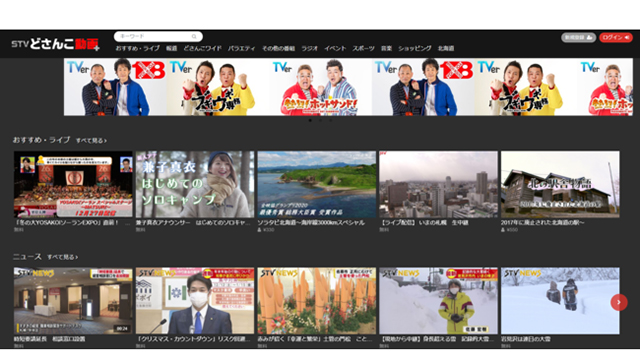Image resolution: width=640 pixels, height=360 pixels.
Task: Open the STV どさんこ動画 logo home
Action: (x=55, y=44)
